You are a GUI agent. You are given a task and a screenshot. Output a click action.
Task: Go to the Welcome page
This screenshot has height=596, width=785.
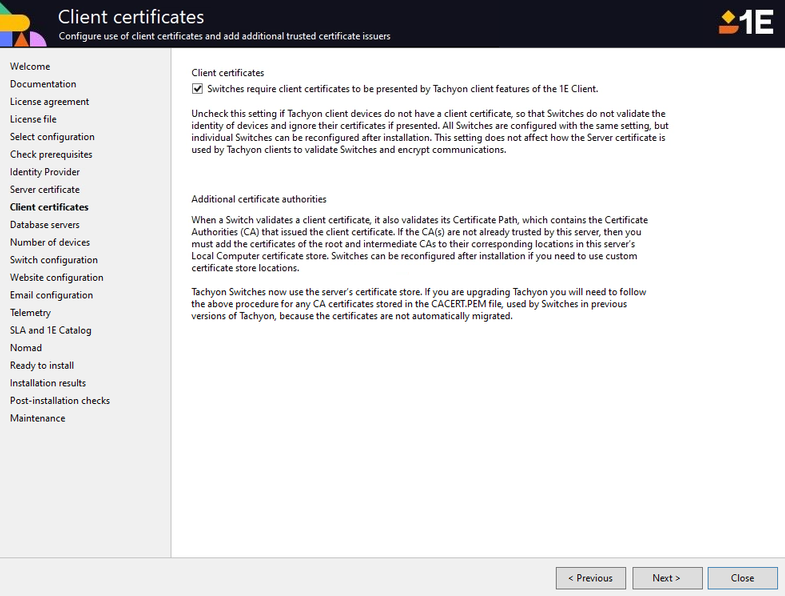(x=30, y=67)
